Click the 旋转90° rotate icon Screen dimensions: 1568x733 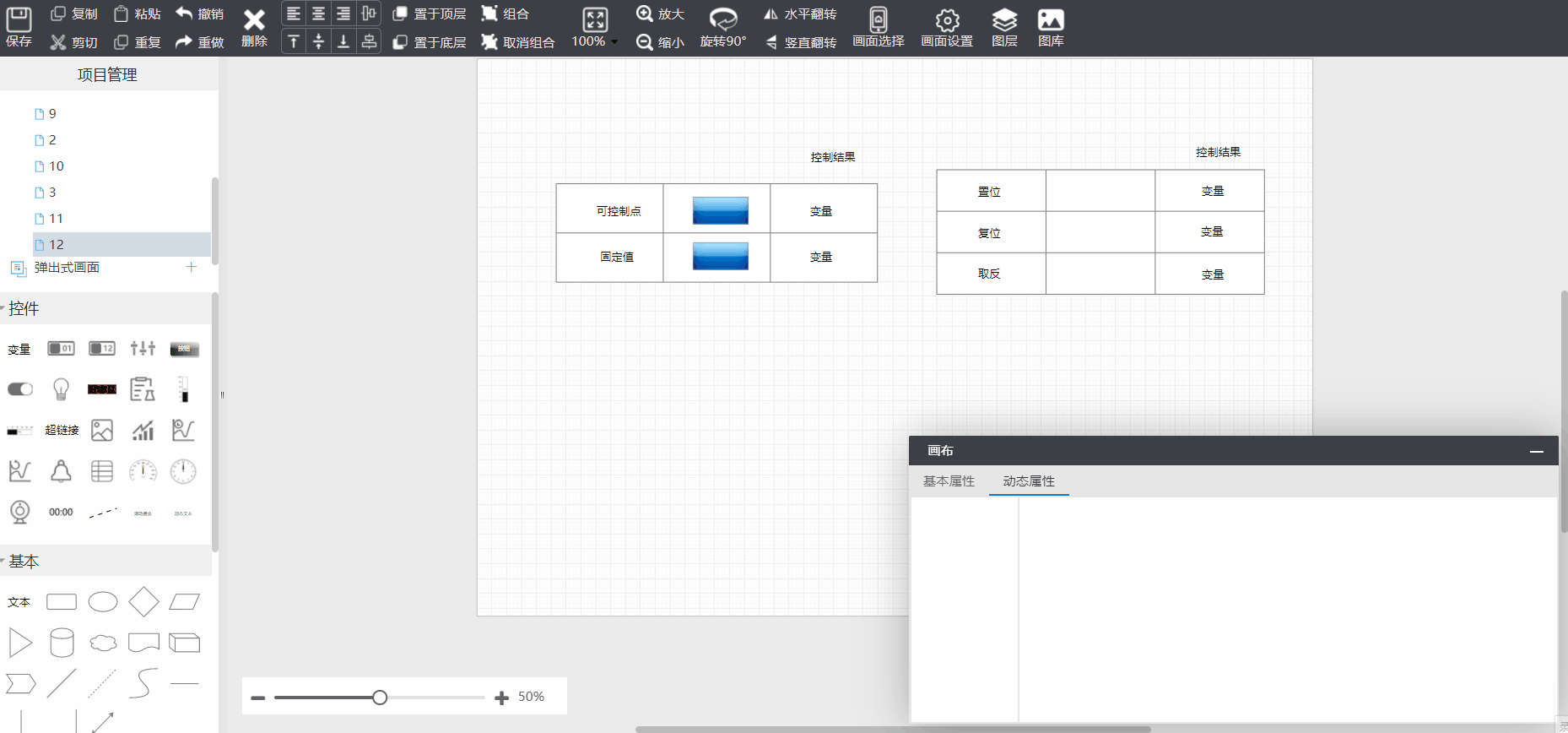(x=722, y=19)
